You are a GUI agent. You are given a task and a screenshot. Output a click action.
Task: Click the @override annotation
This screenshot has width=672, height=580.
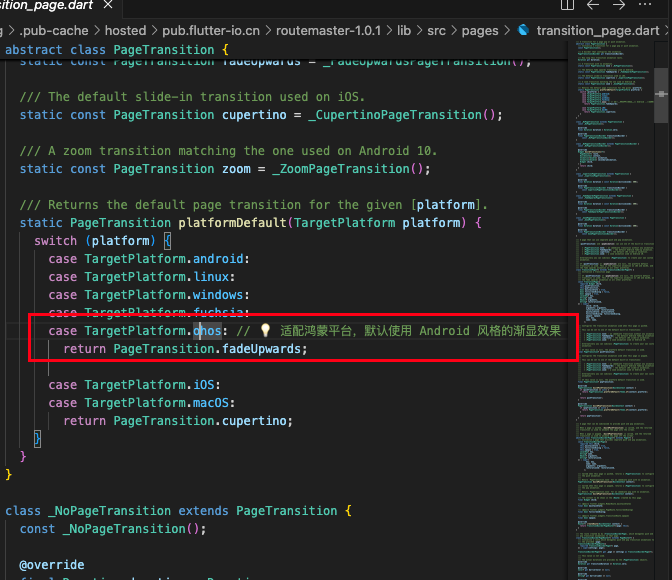click(x=52, y=565)
